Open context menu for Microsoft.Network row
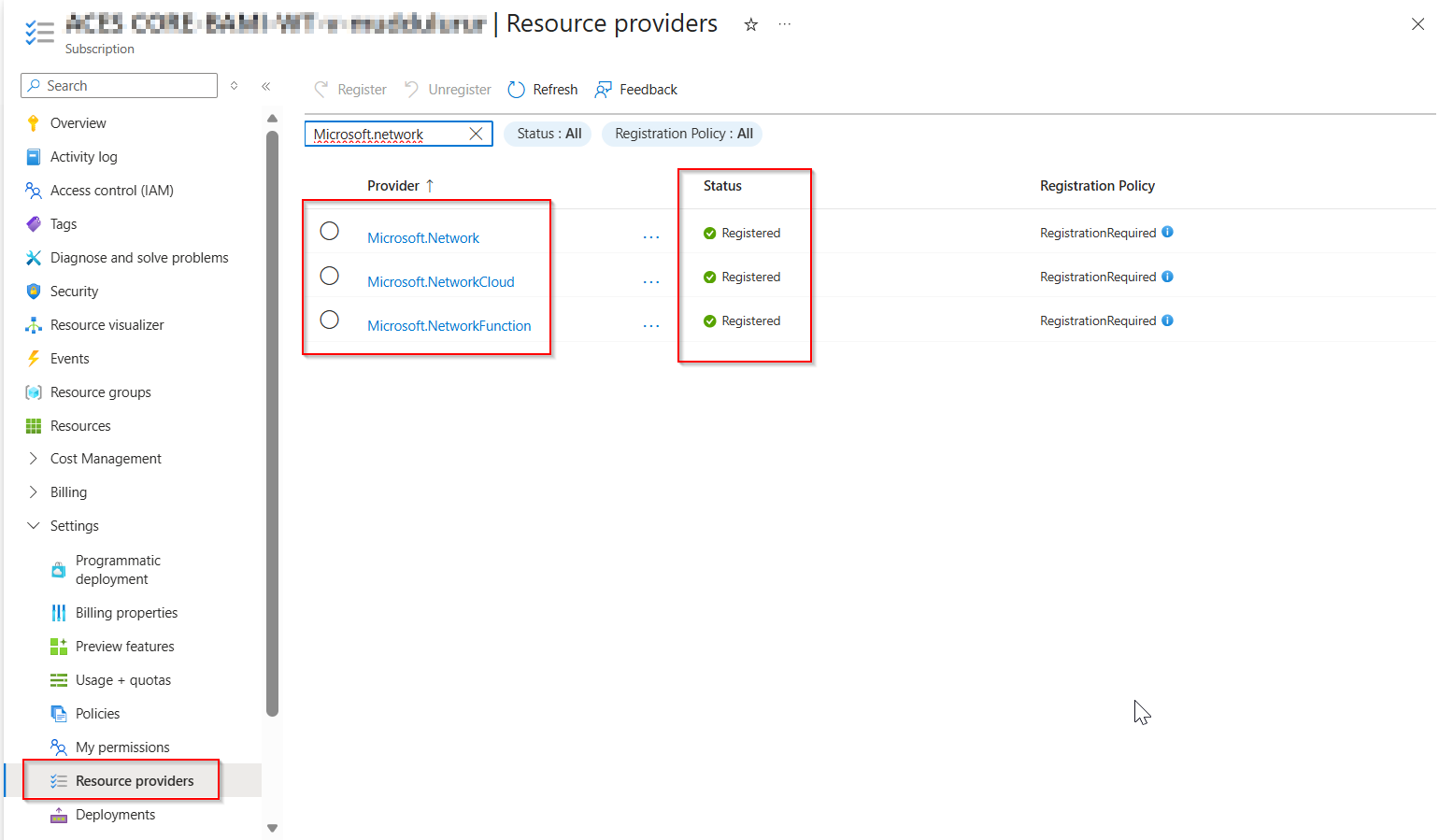Image resolution: width=1439 pixels, height=840 pixels. tap(651, 237)
